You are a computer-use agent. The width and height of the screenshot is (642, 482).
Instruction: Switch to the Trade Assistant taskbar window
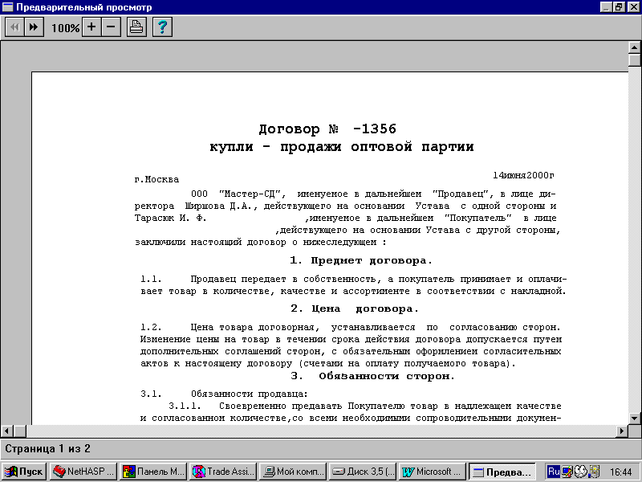(x=224, y=471)
